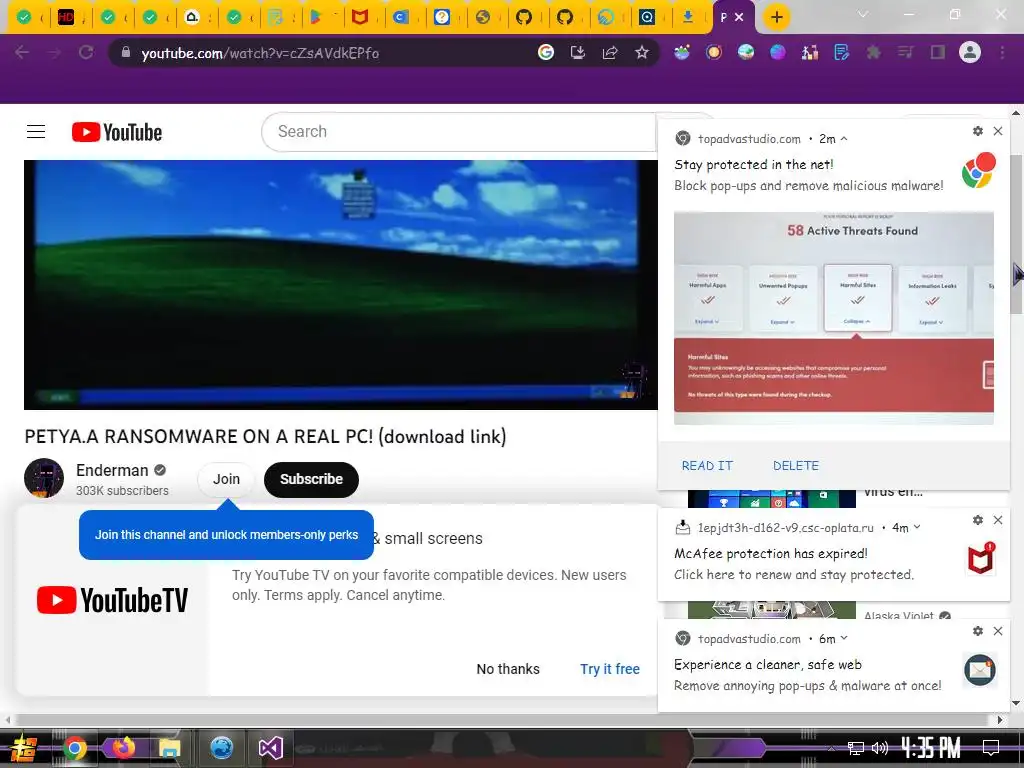
Task: Click the Google G icon in the address bar
Action: 546,53
